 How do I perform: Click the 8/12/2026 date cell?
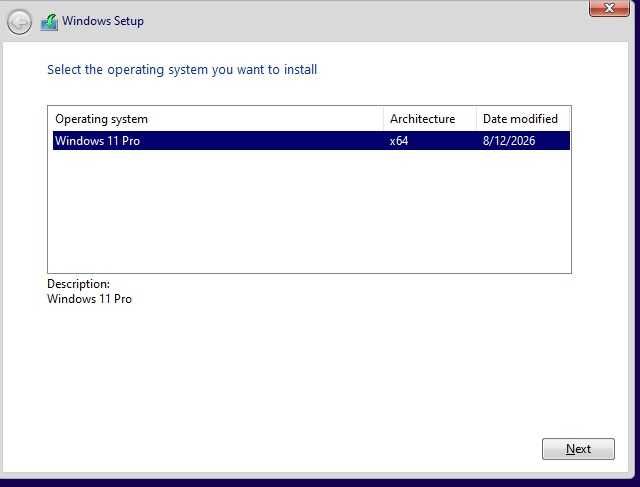509,141
